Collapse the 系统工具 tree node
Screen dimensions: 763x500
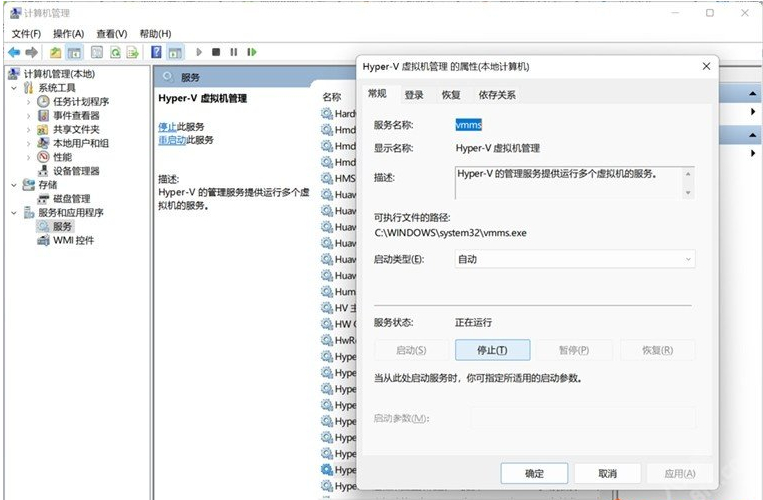(14, 87)
